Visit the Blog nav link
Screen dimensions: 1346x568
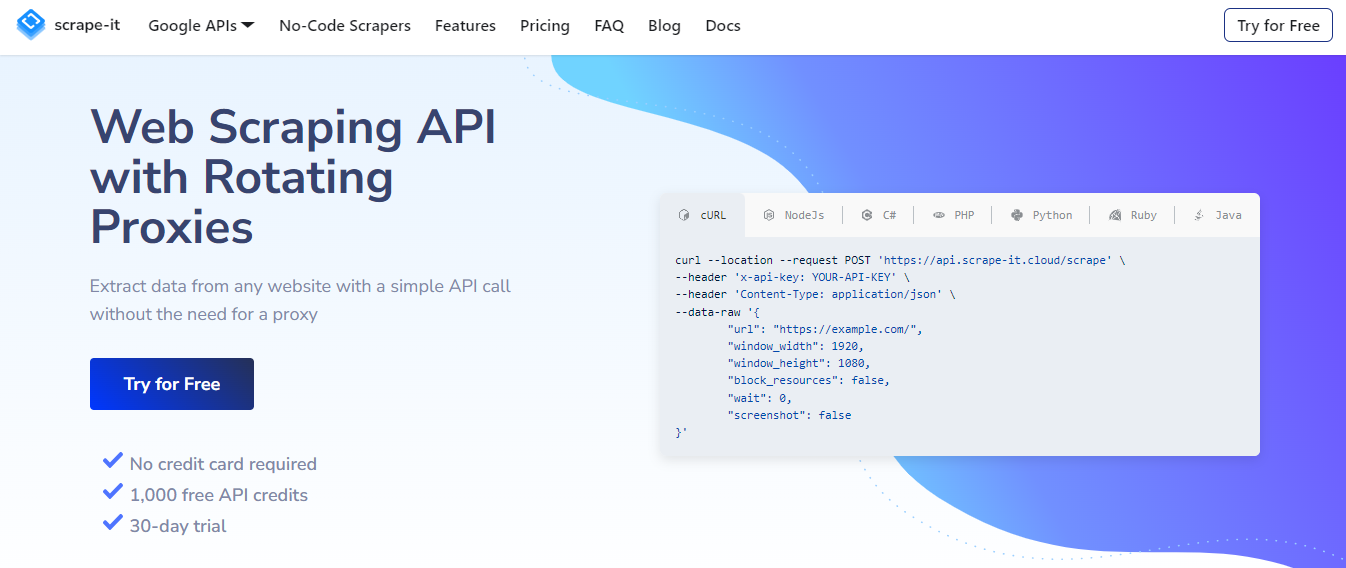point(664,26)
